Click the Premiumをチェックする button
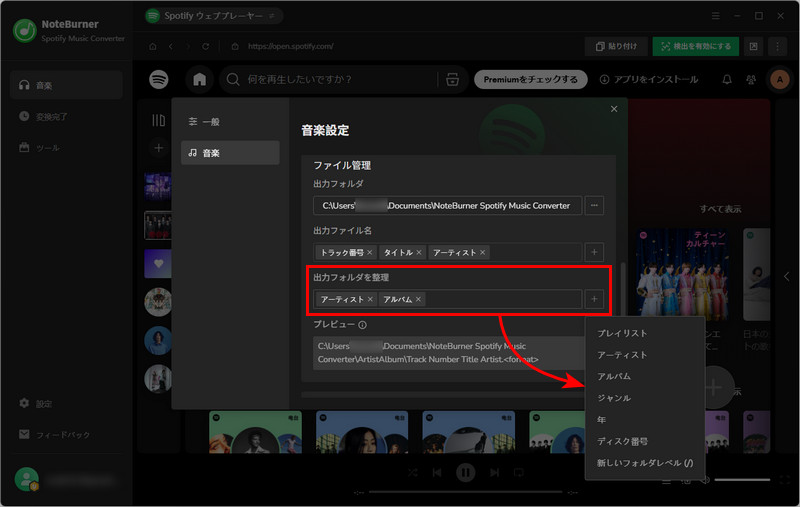This screenshot has width=800, height=507. click(531, 80)
